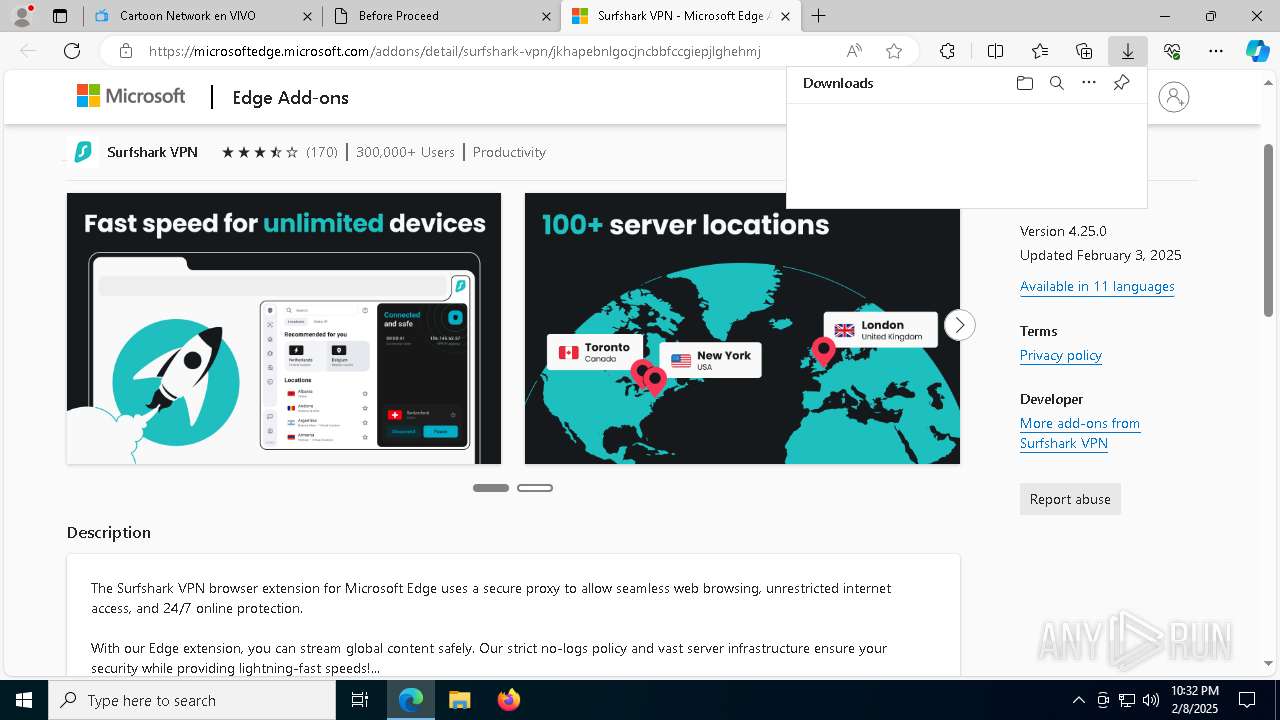Open the Windows Start menu
Viewport: 1280px width, 720px height.
coord(24,700)
